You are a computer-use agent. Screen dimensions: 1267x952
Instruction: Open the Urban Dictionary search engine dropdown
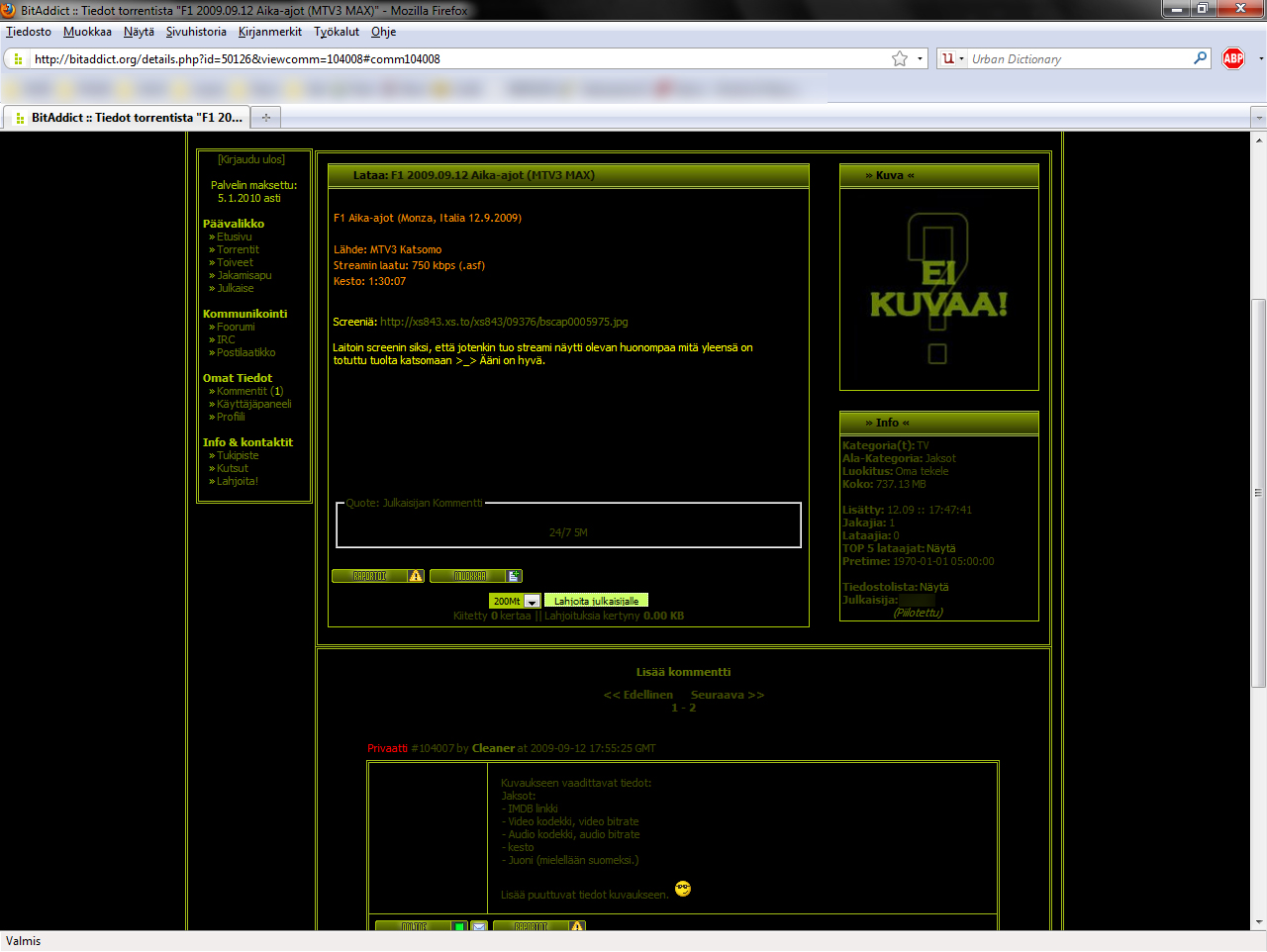click(x=952, y=58)
